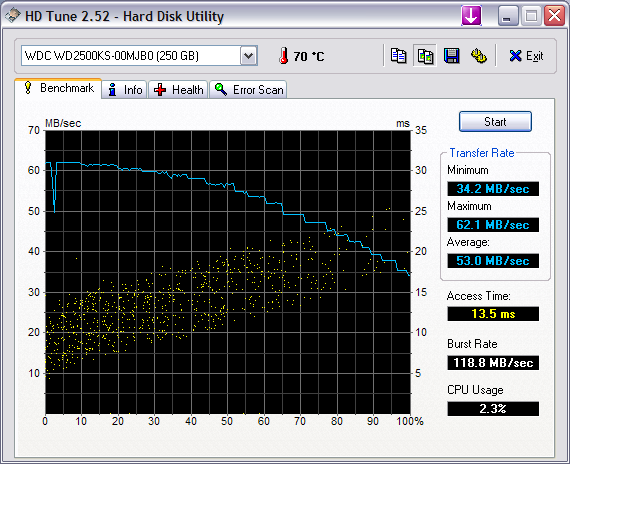Switch to the Benchmark tab
This screenshot has width=640, height=512.
58,89
